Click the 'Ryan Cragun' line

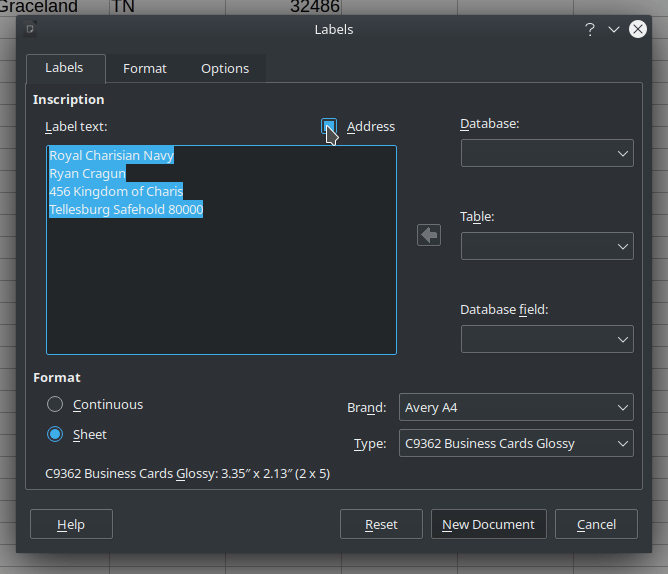point(87,173)
